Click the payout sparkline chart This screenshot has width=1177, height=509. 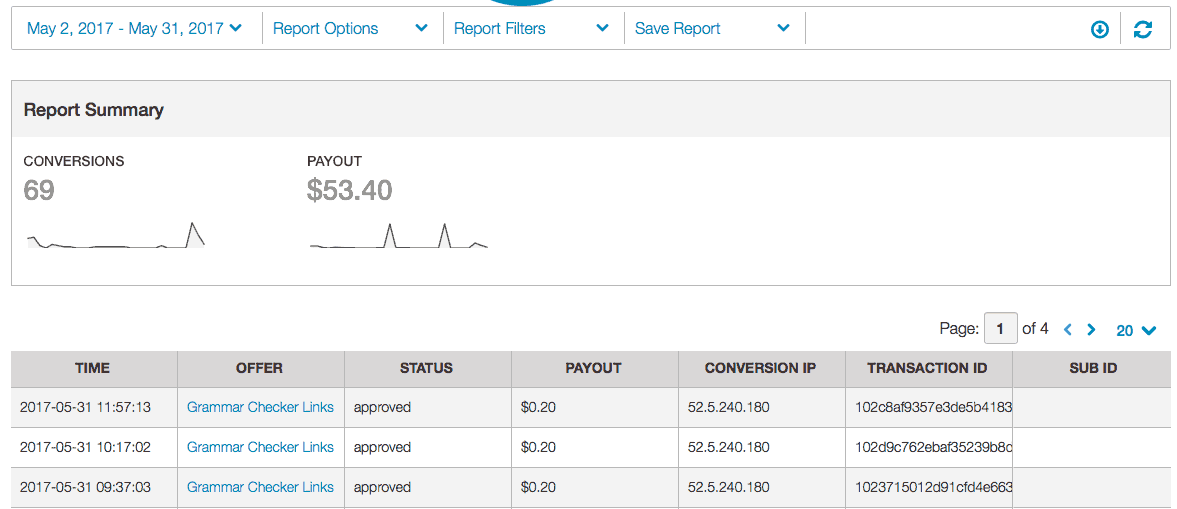398,237
